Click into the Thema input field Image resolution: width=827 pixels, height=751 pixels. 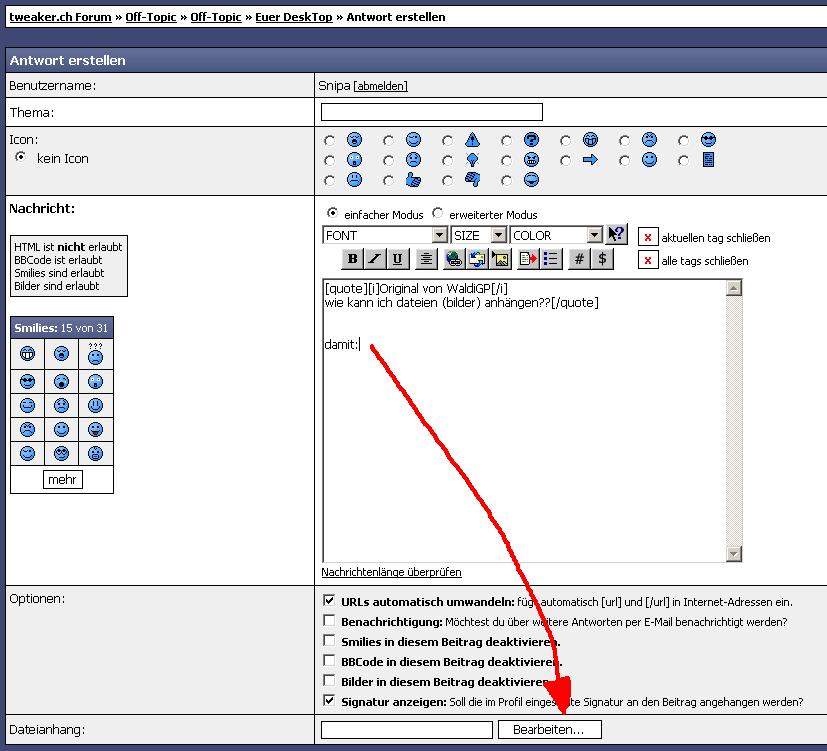coord(431,112)
